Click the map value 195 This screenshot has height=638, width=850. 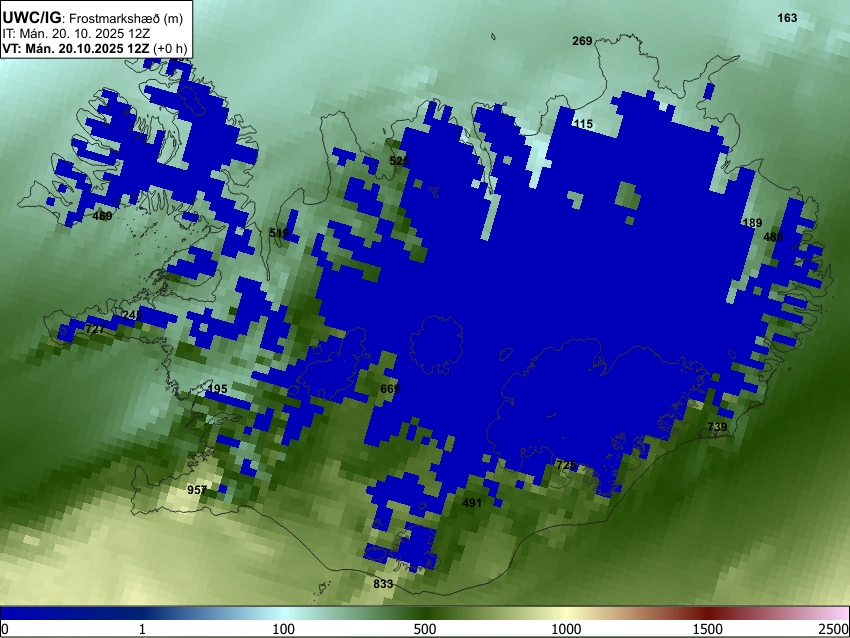[218, 389]
